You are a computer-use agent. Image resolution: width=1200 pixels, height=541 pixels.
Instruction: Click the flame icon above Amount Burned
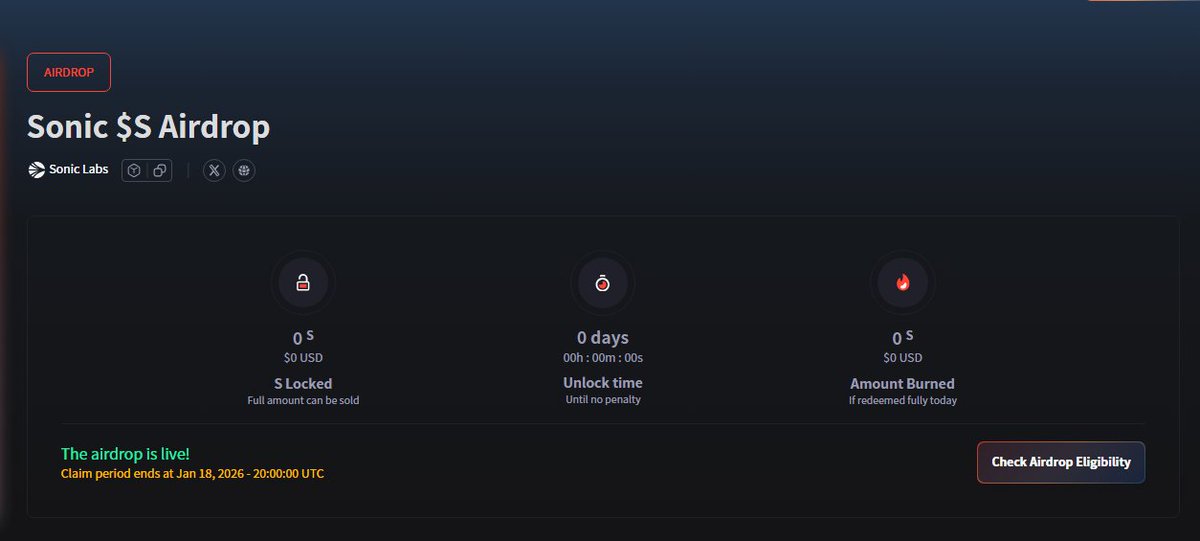903,284
